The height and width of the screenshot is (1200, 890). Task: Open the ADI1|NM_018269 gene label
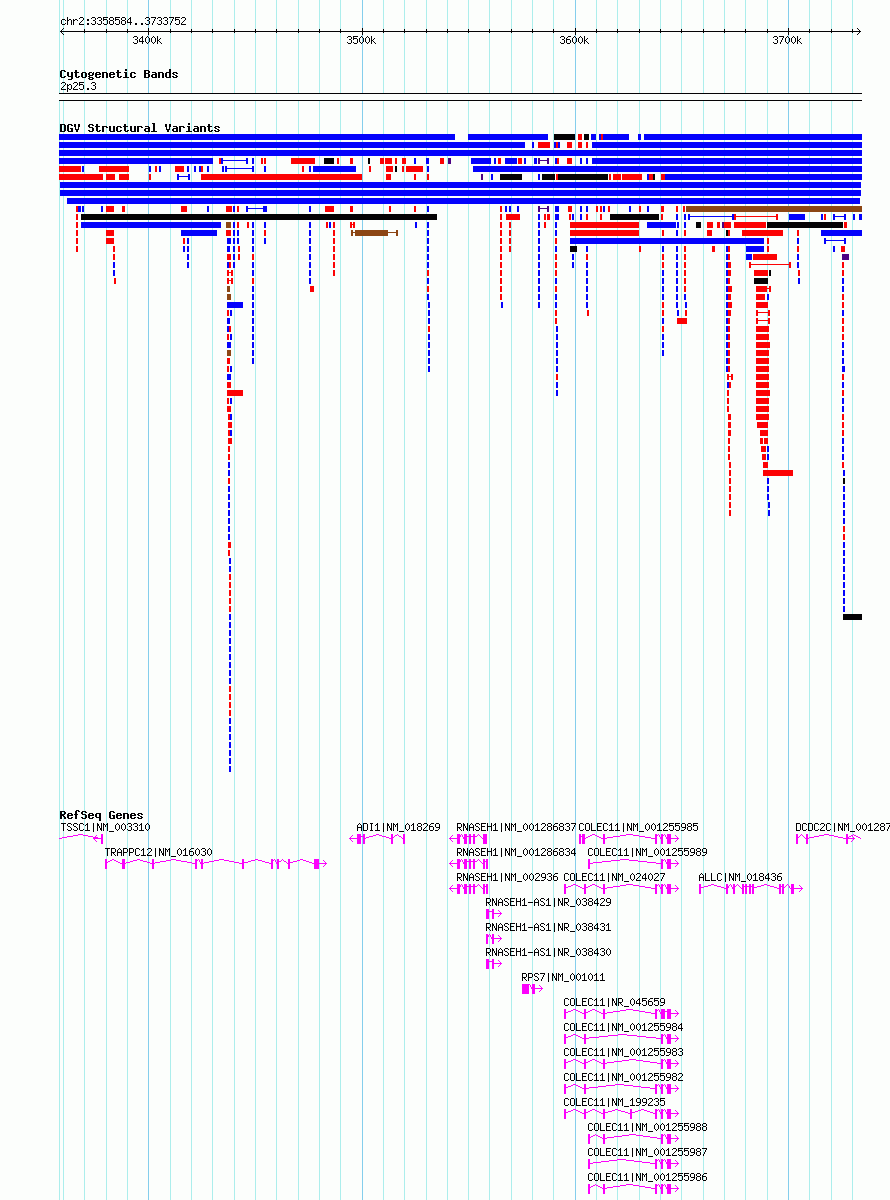point(398,827)
